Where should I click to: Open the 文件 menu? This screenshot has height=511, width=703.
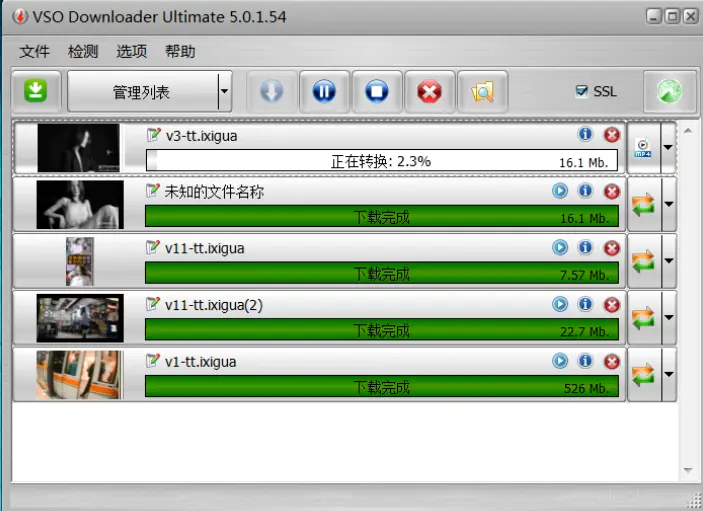(34, 51)
